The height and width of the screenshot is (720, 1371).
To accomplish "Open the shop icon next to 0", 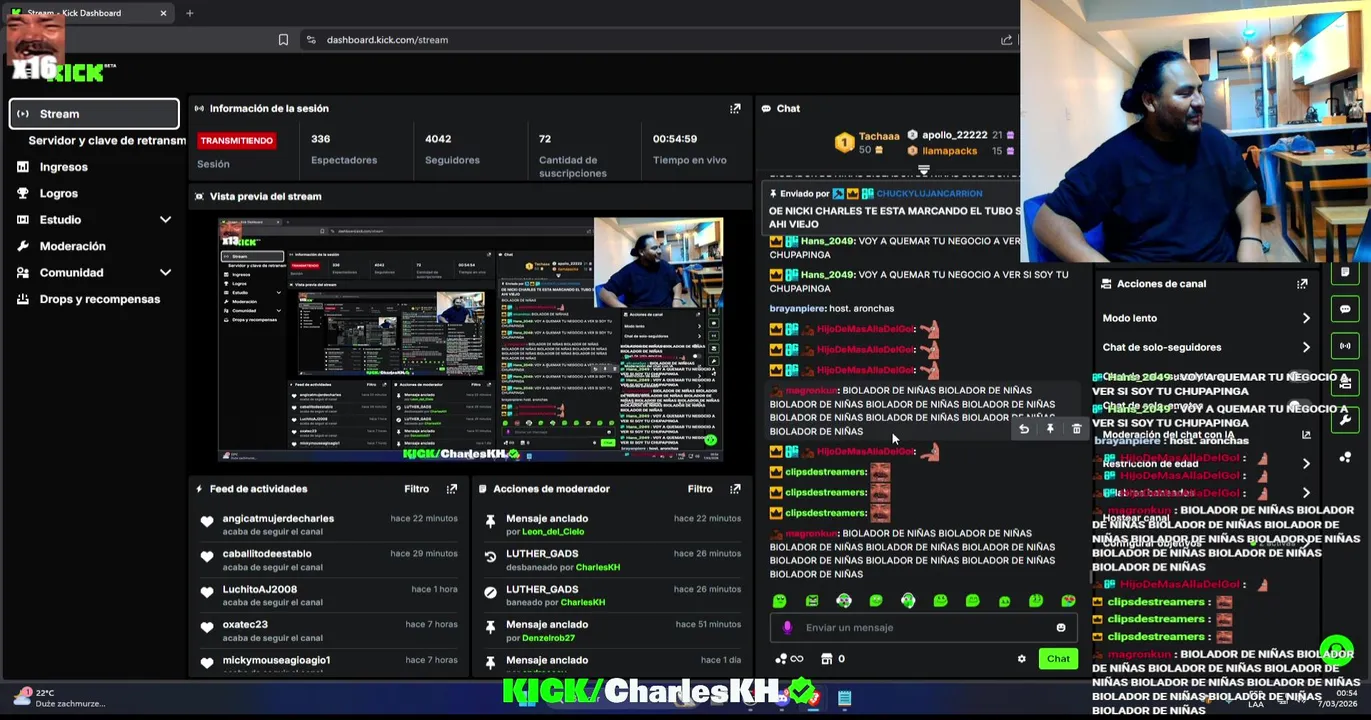I will coord(826,659).
